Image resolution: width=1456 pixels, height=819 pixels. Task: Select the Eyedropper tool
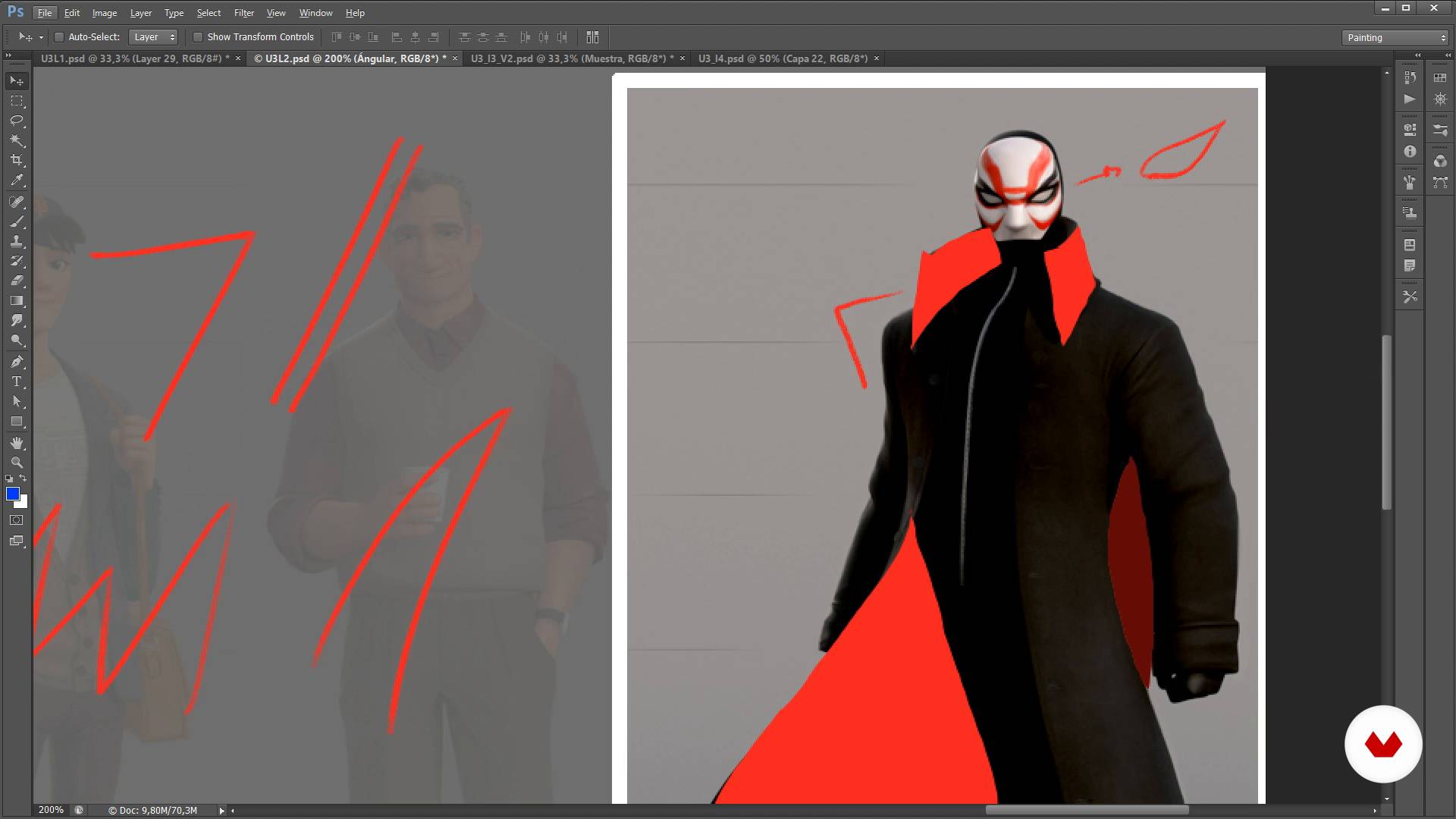coord(17,180)
